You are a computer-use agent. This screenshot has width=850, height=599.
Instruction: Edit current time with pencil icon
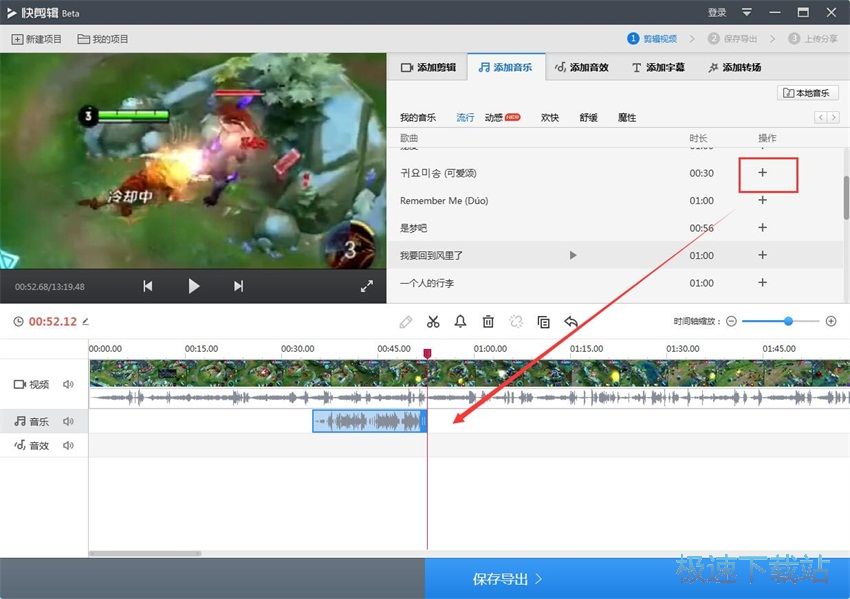point(86,321)
